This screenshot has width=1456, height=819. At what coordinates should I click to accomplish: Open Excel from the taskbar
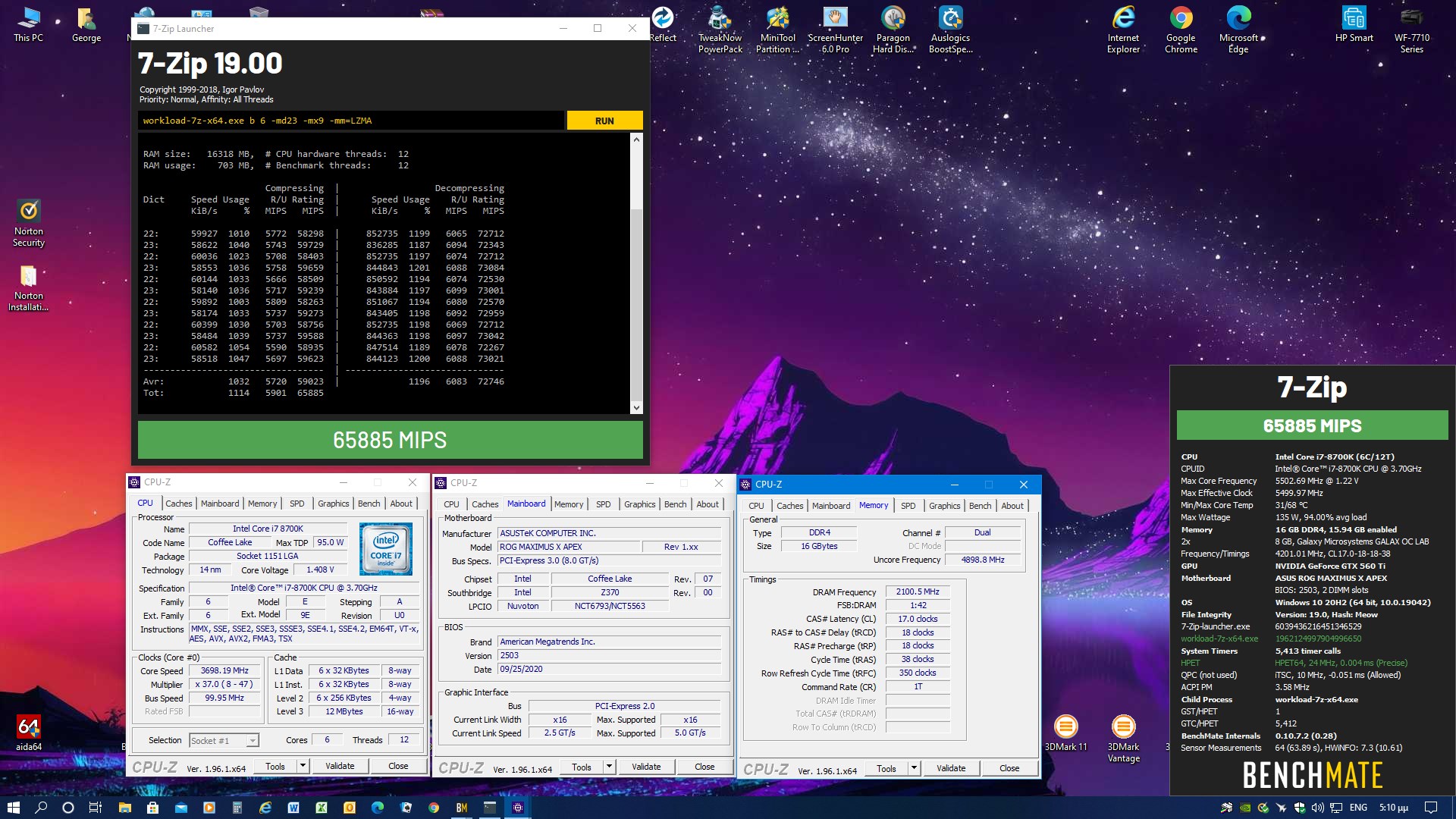(x=321, y=808)
